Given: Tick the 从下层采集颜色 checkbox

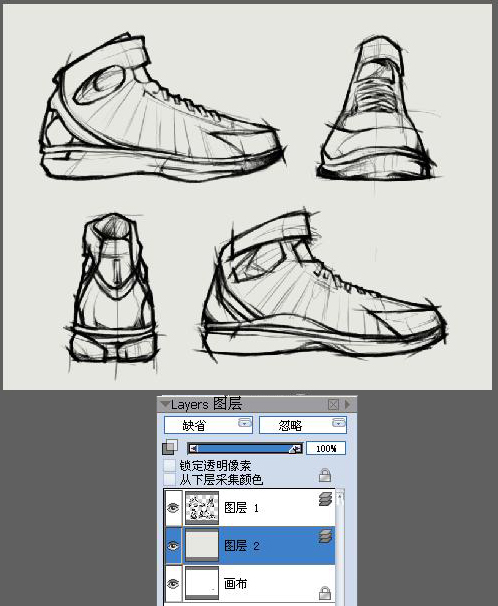Looking at the screenshot, I should 169,479.
